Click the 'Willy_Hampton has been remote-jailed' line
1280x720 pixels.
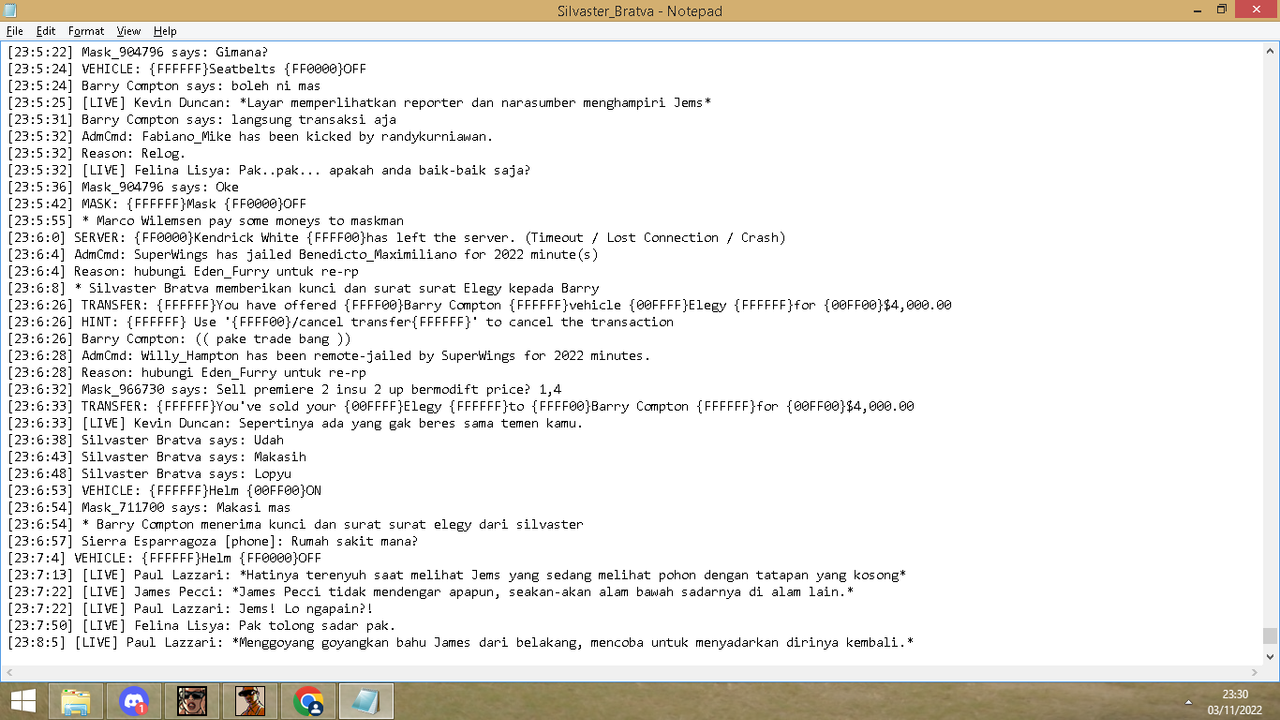329,355
